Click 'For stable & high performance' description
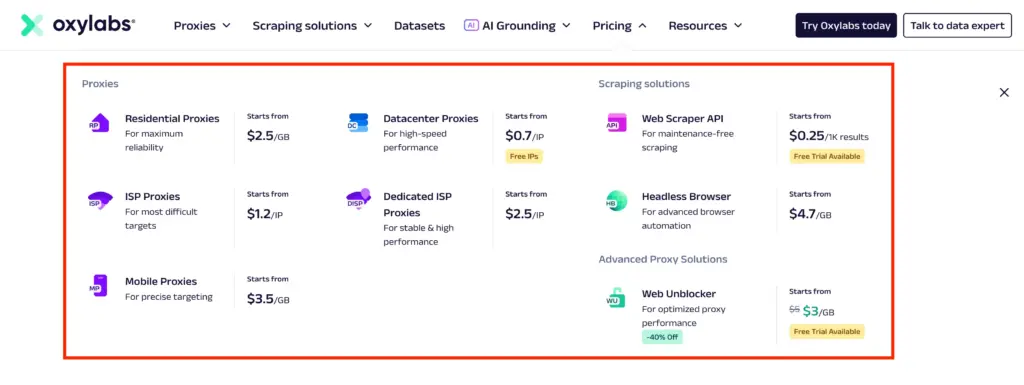Image resolution: width=1024 pixels, height=385 pixels. [x=419, y=235]
